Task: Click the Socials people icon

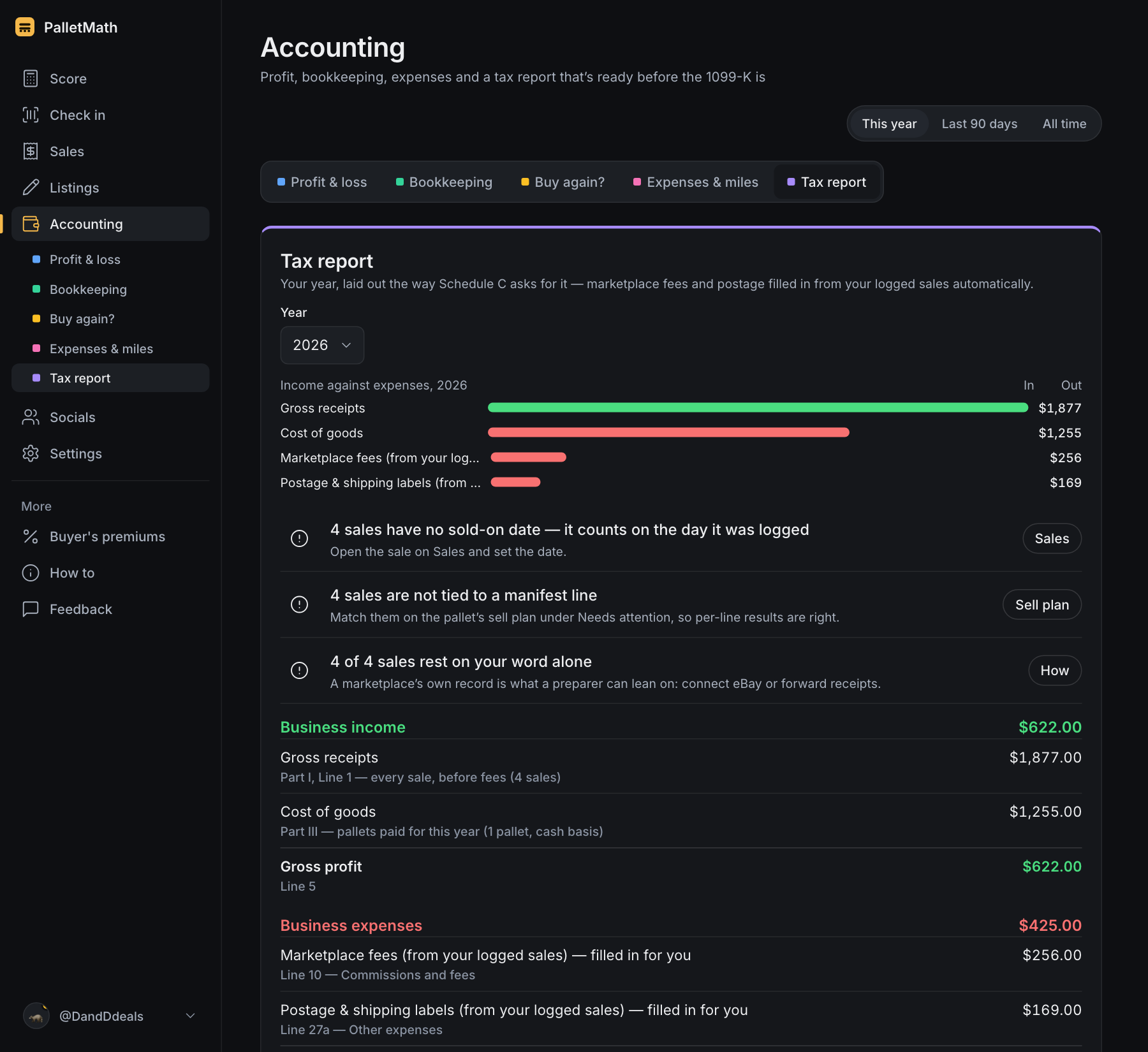Action: [x=31, y=417]
